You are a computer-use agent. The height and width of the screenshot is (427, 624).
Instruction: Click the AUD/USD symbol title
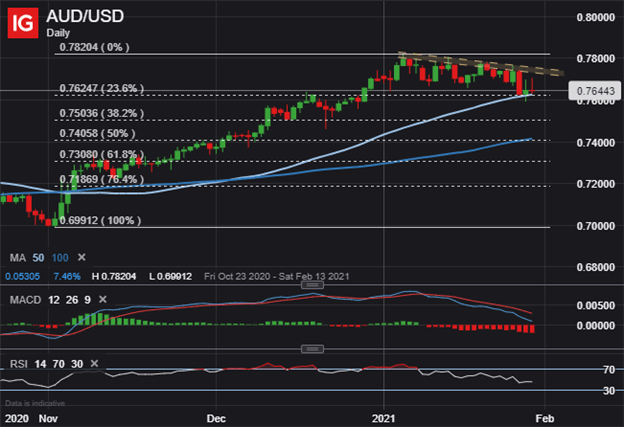click(x=85, y=16)
